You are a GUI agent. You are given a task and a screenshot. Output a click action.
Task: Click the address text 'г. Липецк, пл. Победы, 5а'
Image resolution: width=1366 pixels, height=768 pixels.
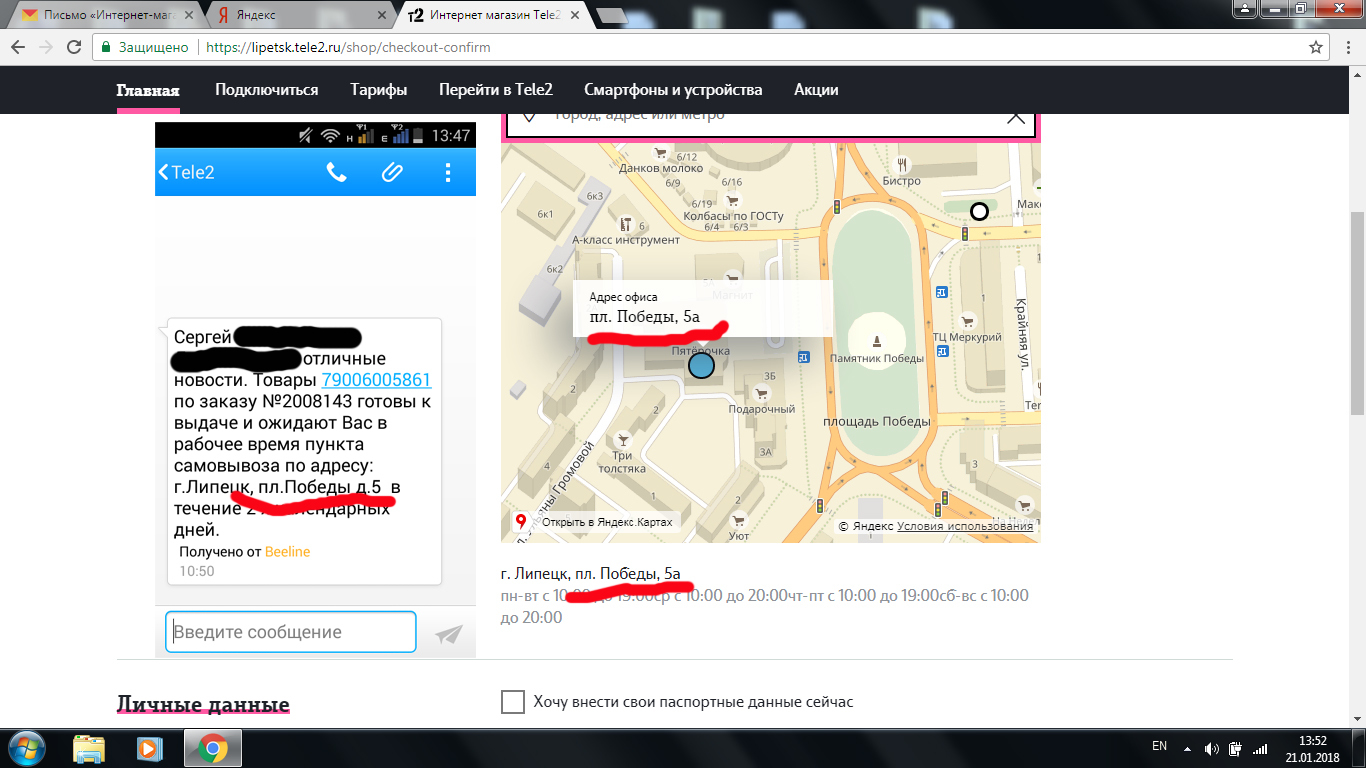(590, 574)
